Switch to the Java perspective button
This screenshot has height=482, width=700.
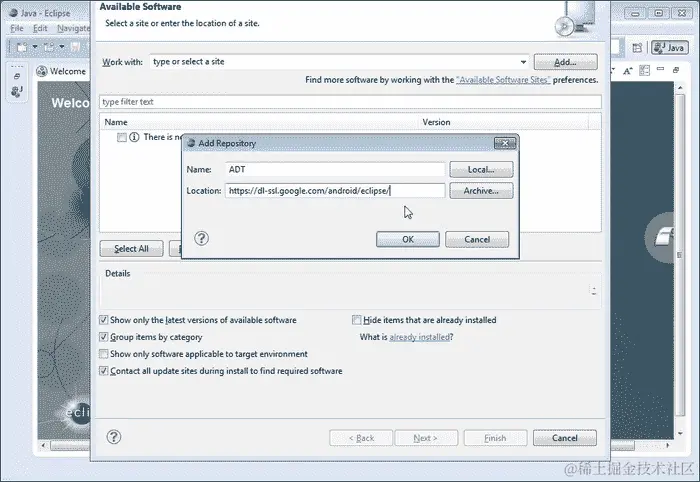click(x=670, y=48)
